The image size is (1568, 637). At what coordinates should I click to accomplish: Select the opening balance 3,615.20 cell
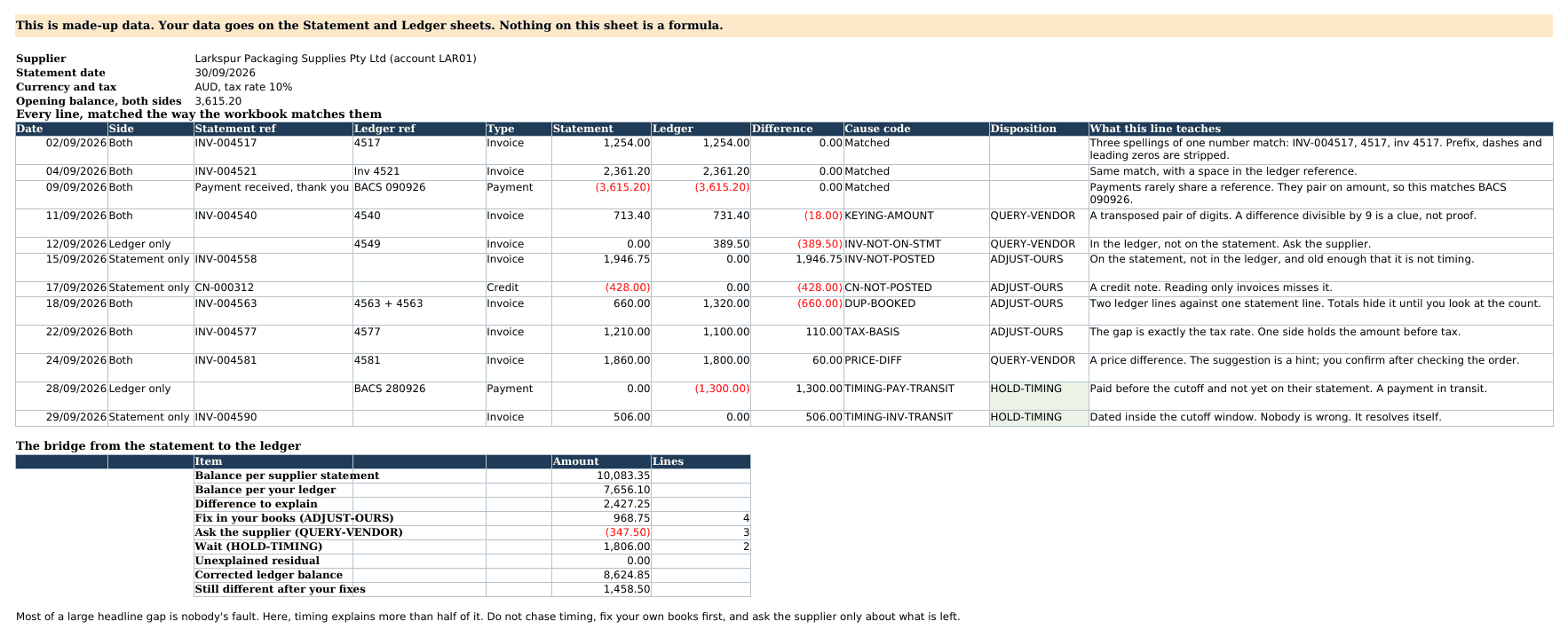[218, 101]
